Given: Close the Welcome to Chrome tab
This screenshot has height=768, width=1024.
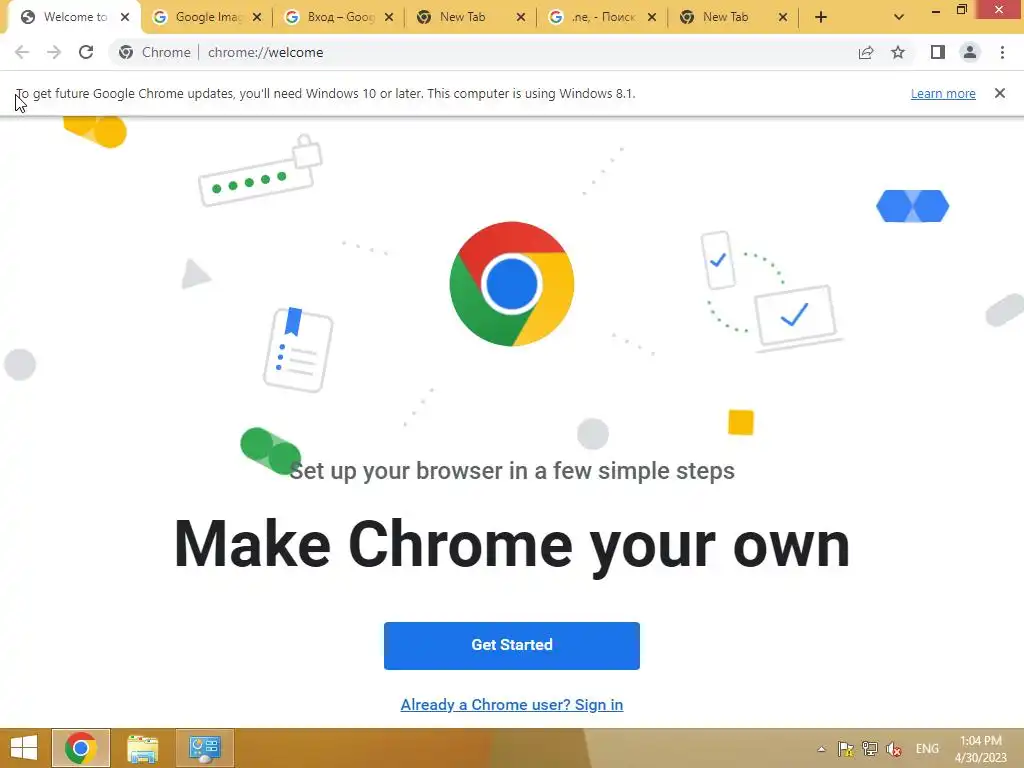Looking at the screenshot, I should point(125,17).
